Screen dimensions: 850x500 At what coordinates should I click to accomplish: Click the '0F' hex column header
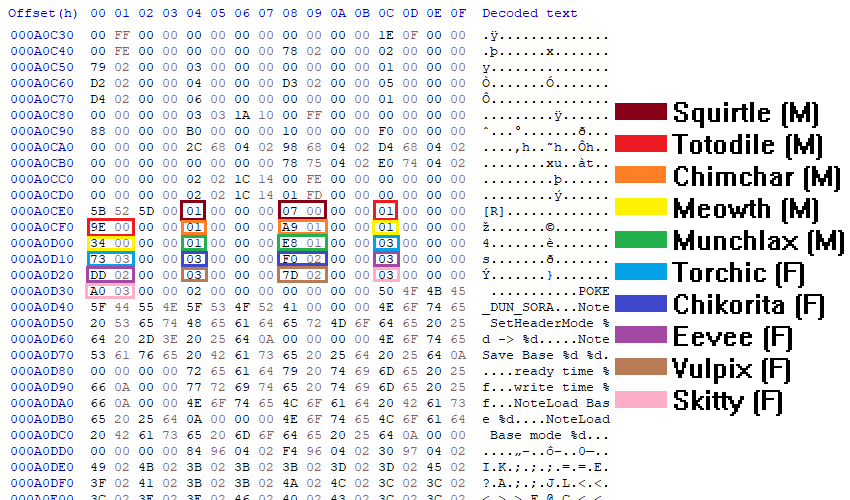(x=458, y=13)
